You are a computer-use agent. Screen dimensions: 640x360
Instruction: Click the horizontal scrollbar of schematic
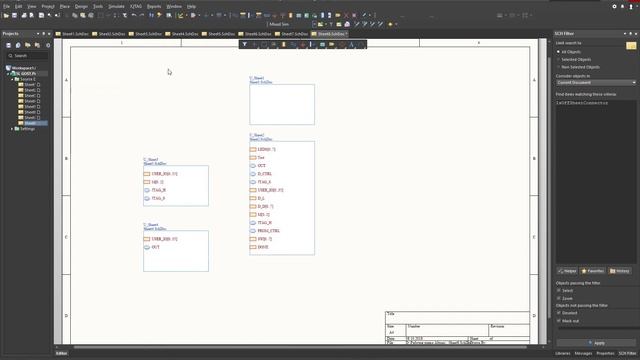pyautogui.click(x=300, y=347)
